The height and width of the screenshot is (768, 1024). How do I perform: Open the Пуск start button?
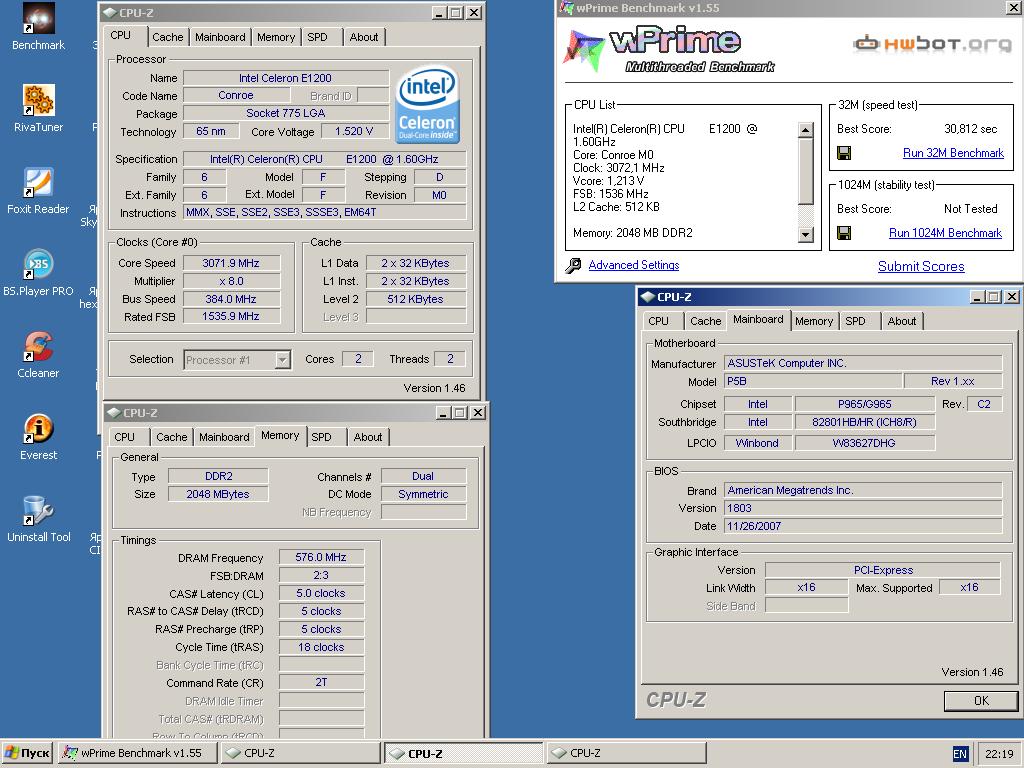pos(27,753)
